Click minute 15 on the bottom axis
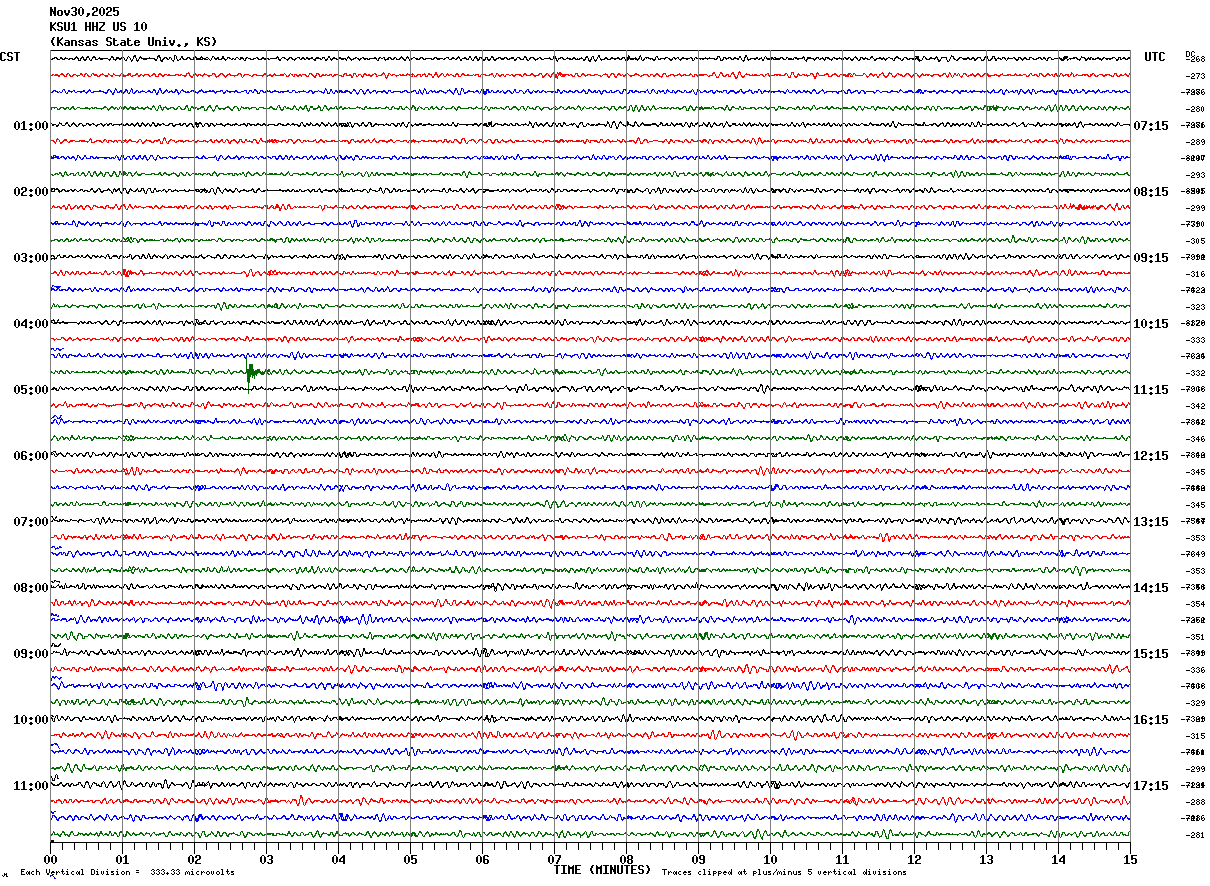The width and height of the screenshot is (1210, 886). tap(1129, 859)
